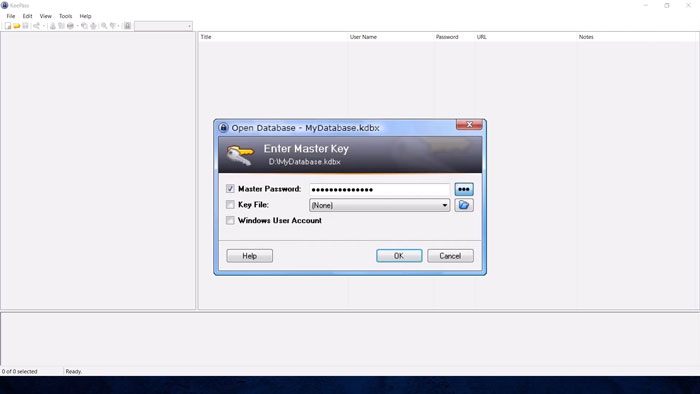Image resolution: width=700 pixels, height=394 pixels.
Task: Toggle password visibility with the dots button
Action: (x=464, y=189)
